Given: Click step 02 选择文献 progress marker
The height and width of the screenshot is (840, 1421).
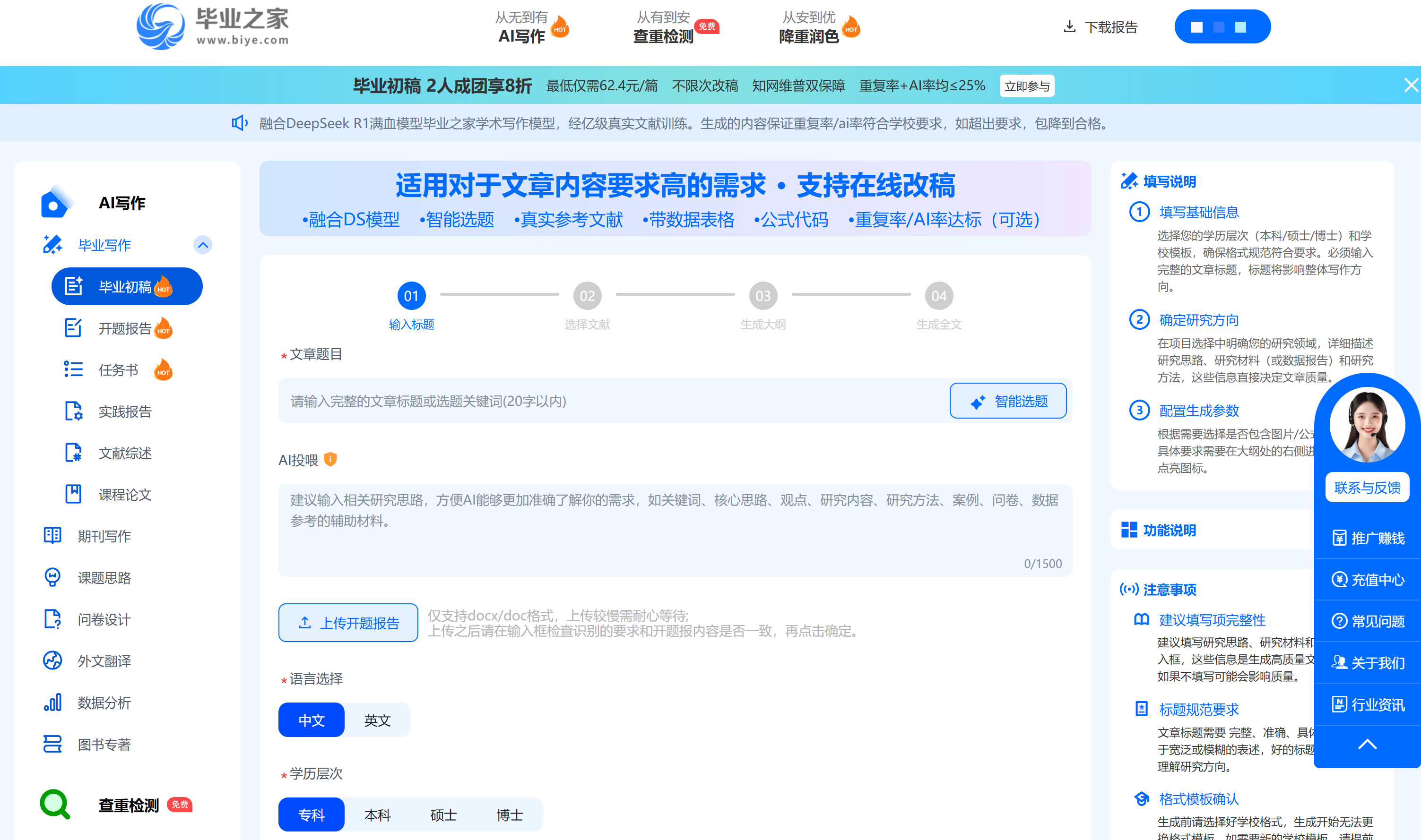Looking at the screenshot, I should point(587,306).
